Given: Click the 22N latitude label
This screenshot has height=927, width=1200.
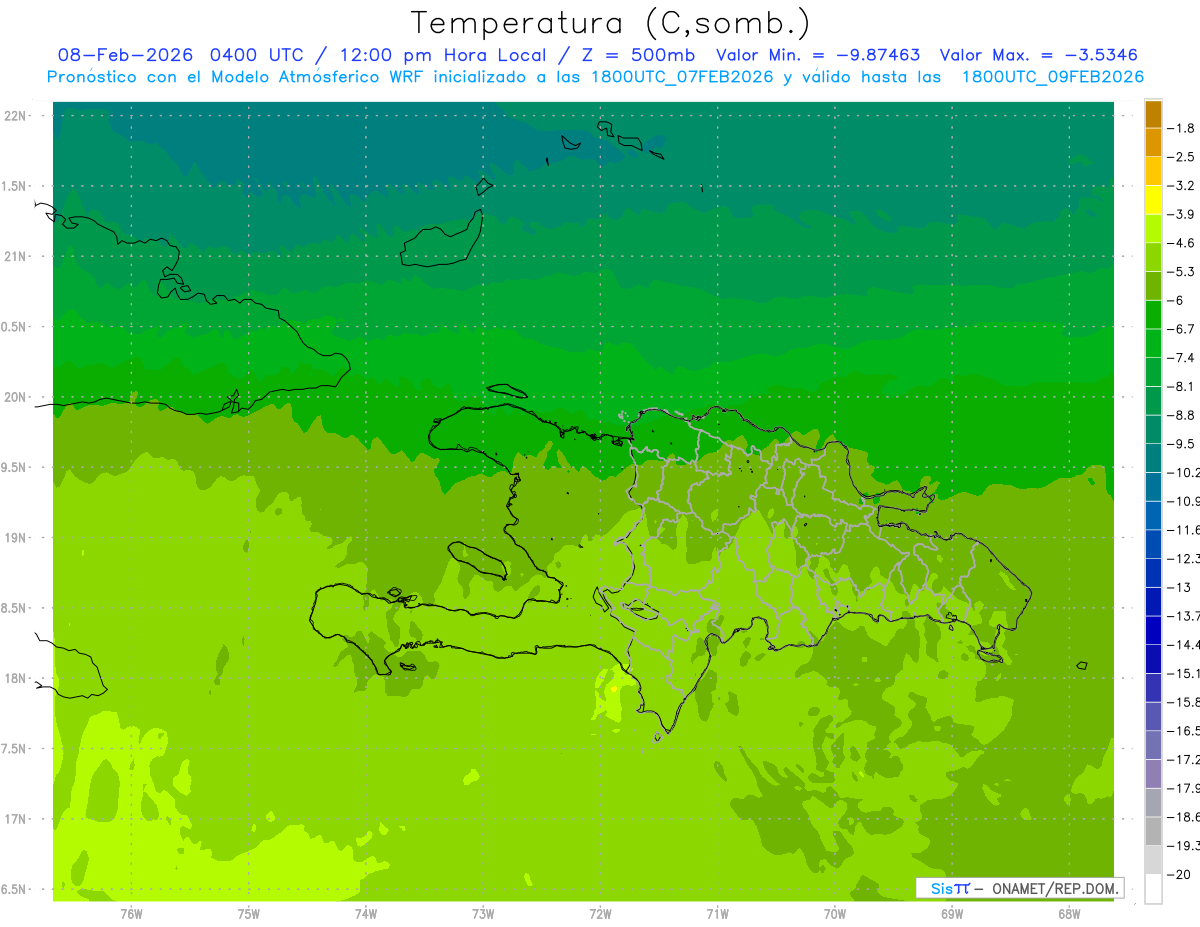Looking at the screenshot, I should pyautogui.click(x=15, y=116).
